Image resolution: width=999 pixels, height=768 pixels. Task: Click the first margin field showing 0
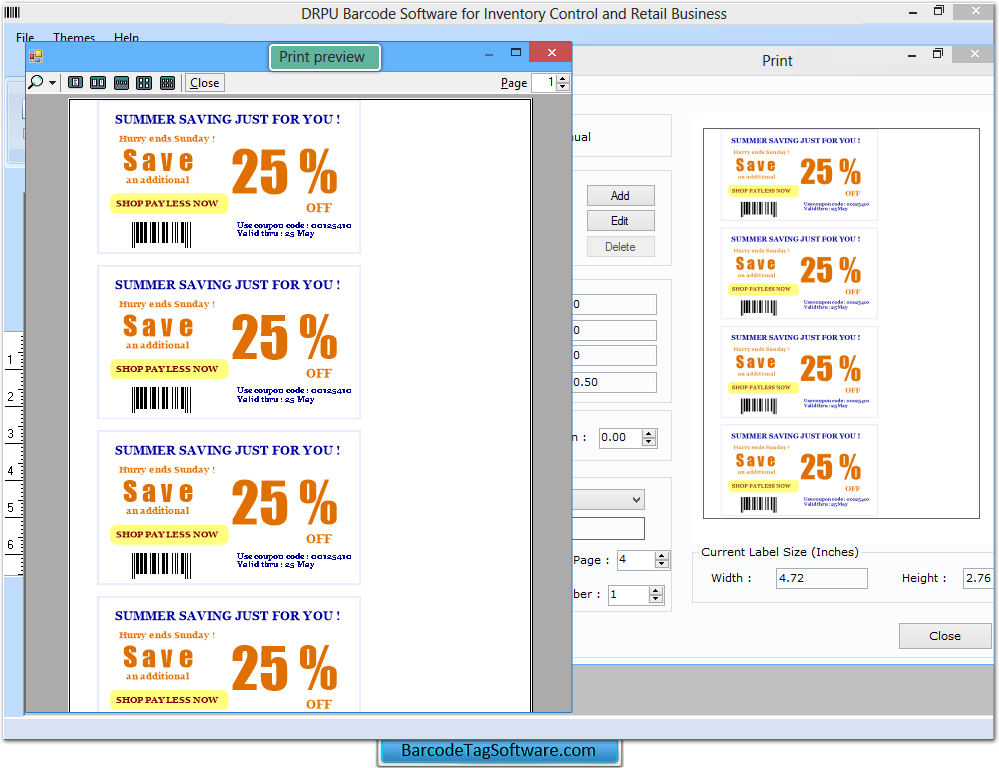tap(614, 304)
